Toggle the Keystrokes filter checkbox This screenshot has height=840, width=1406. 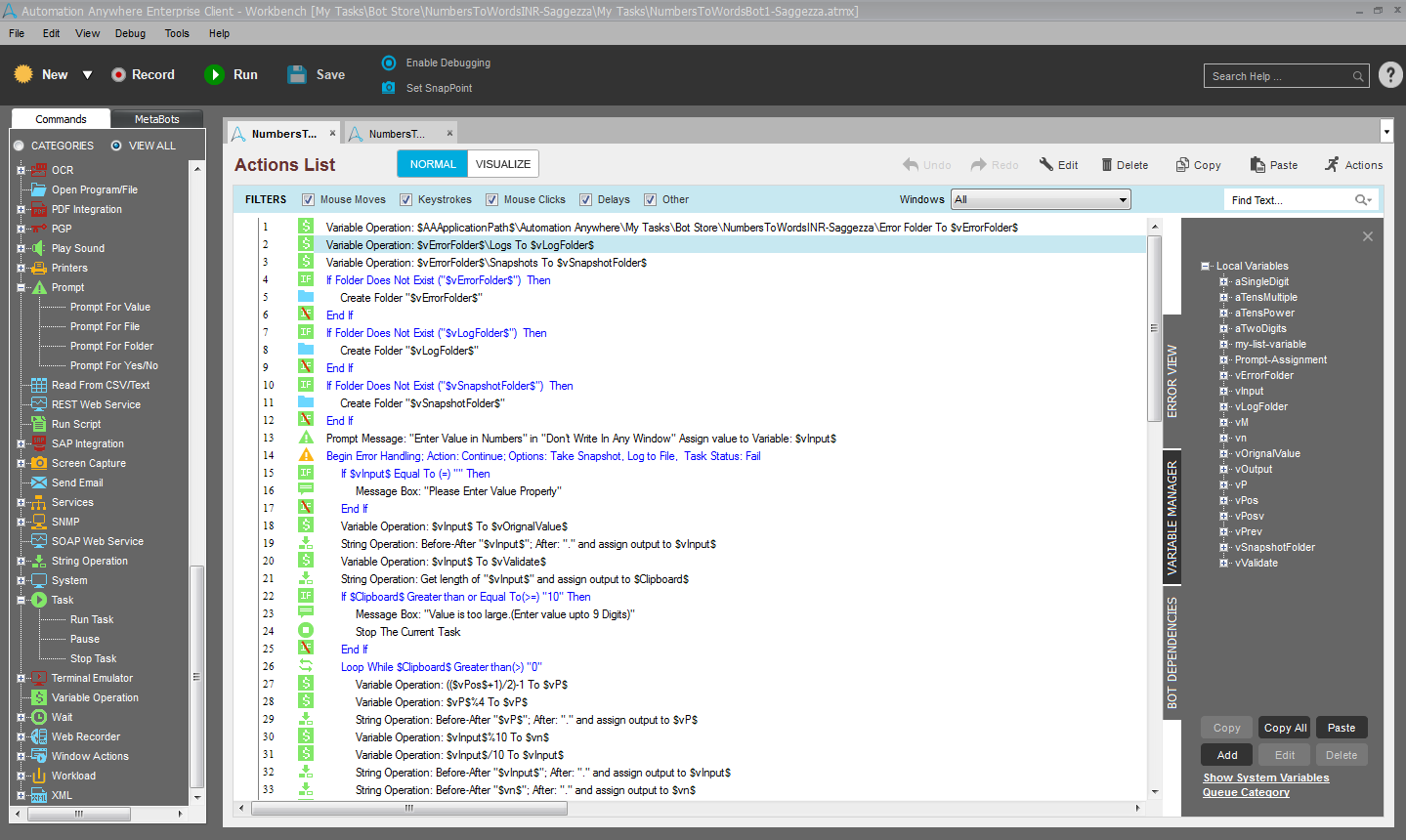[x=406, y=199]
